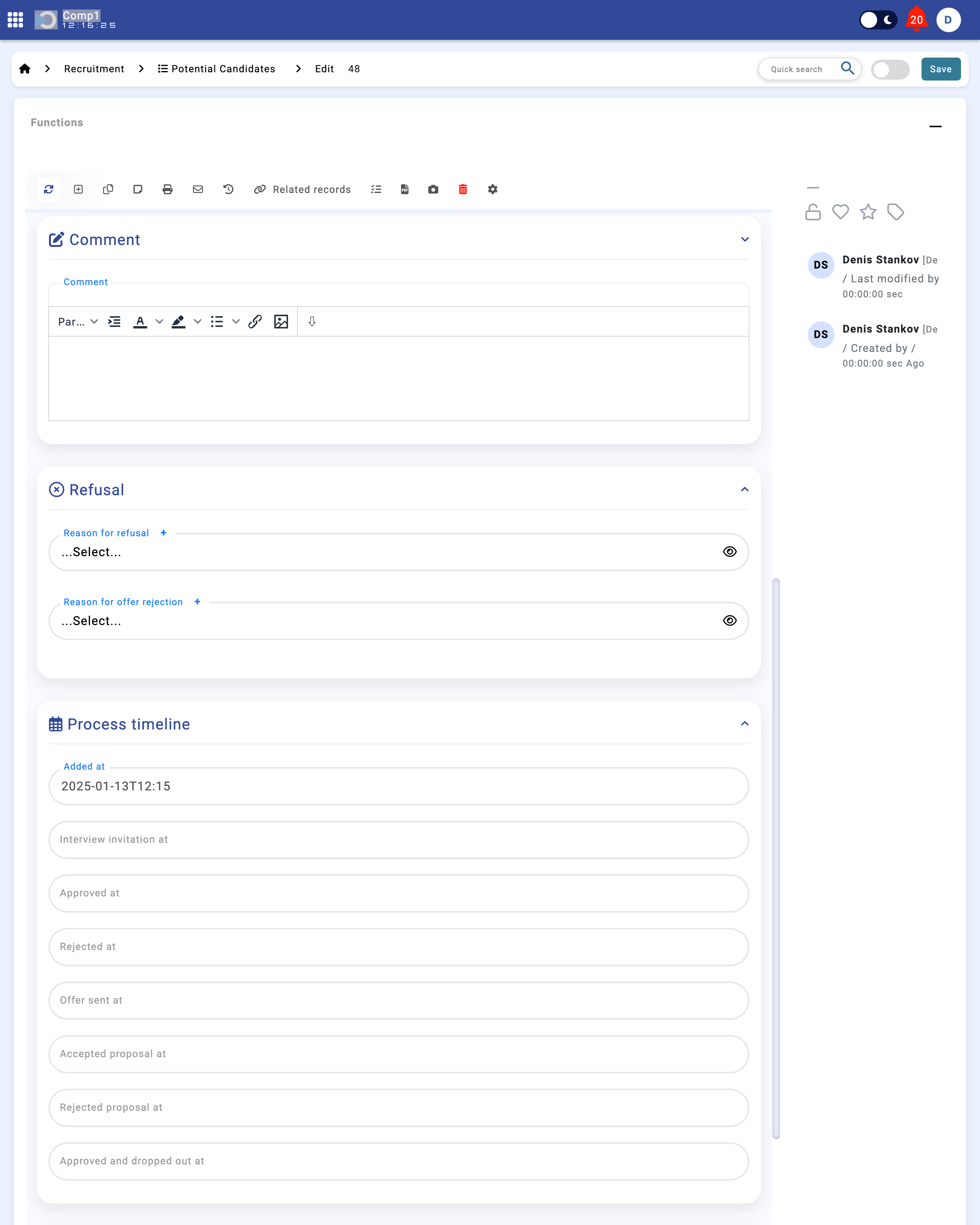Print the record using the printer icon
This screenshot has height=1225, width=980.
click(168, 189)
